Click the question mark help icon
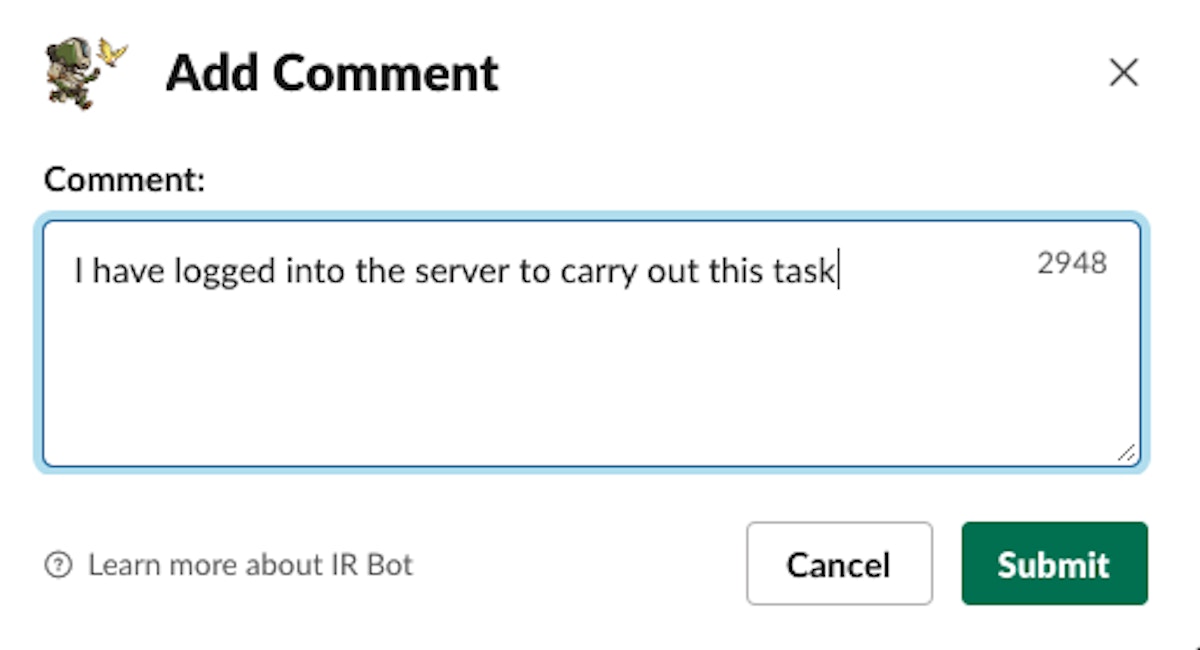Screen dimensions: 1200x650 point(59,565)
